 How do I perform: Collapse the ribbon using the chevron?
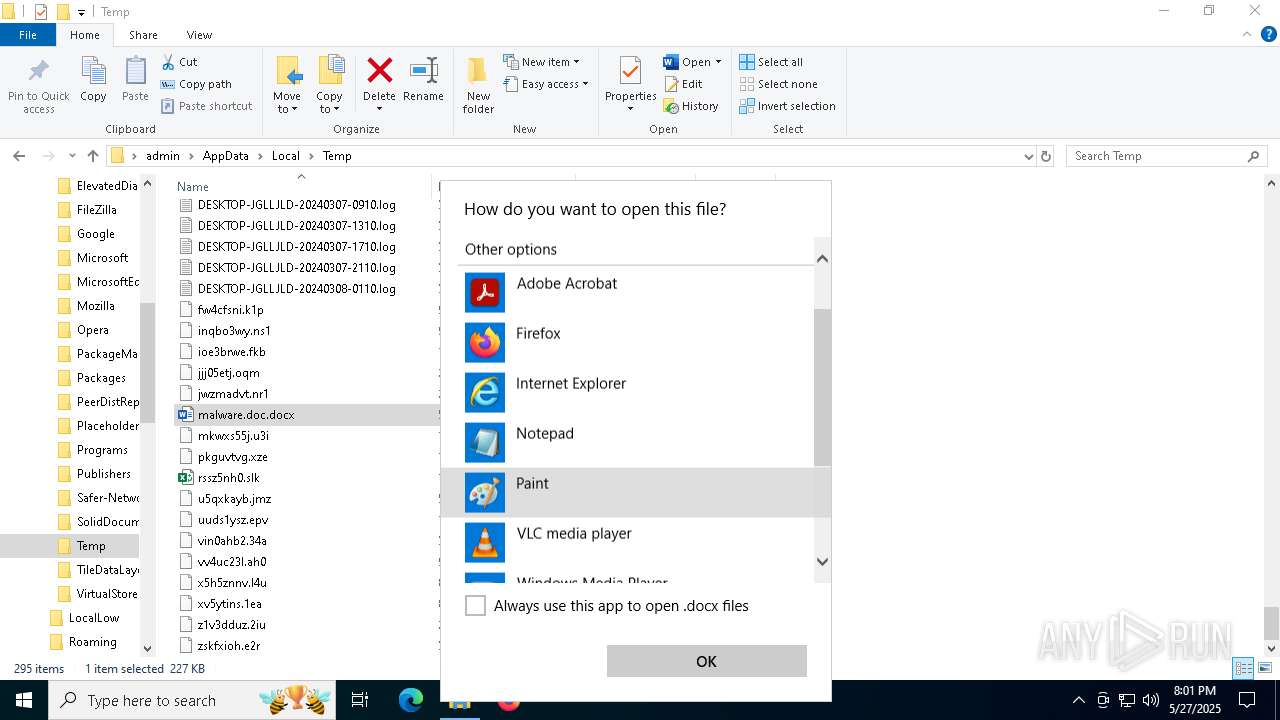pyautogui.click(x=1247, y=34)
